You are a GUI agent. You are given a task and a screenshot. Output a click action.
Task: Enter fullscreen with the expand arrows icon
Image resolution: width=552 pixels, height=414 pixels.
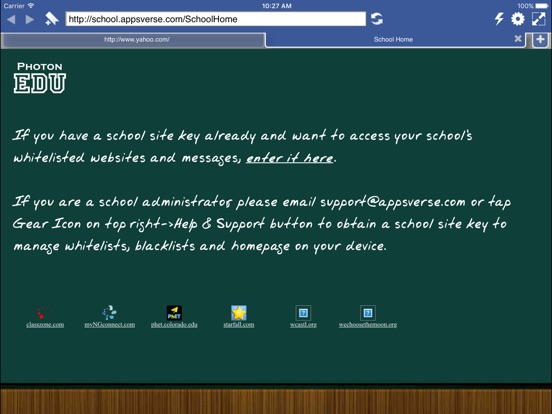point(539,19)
